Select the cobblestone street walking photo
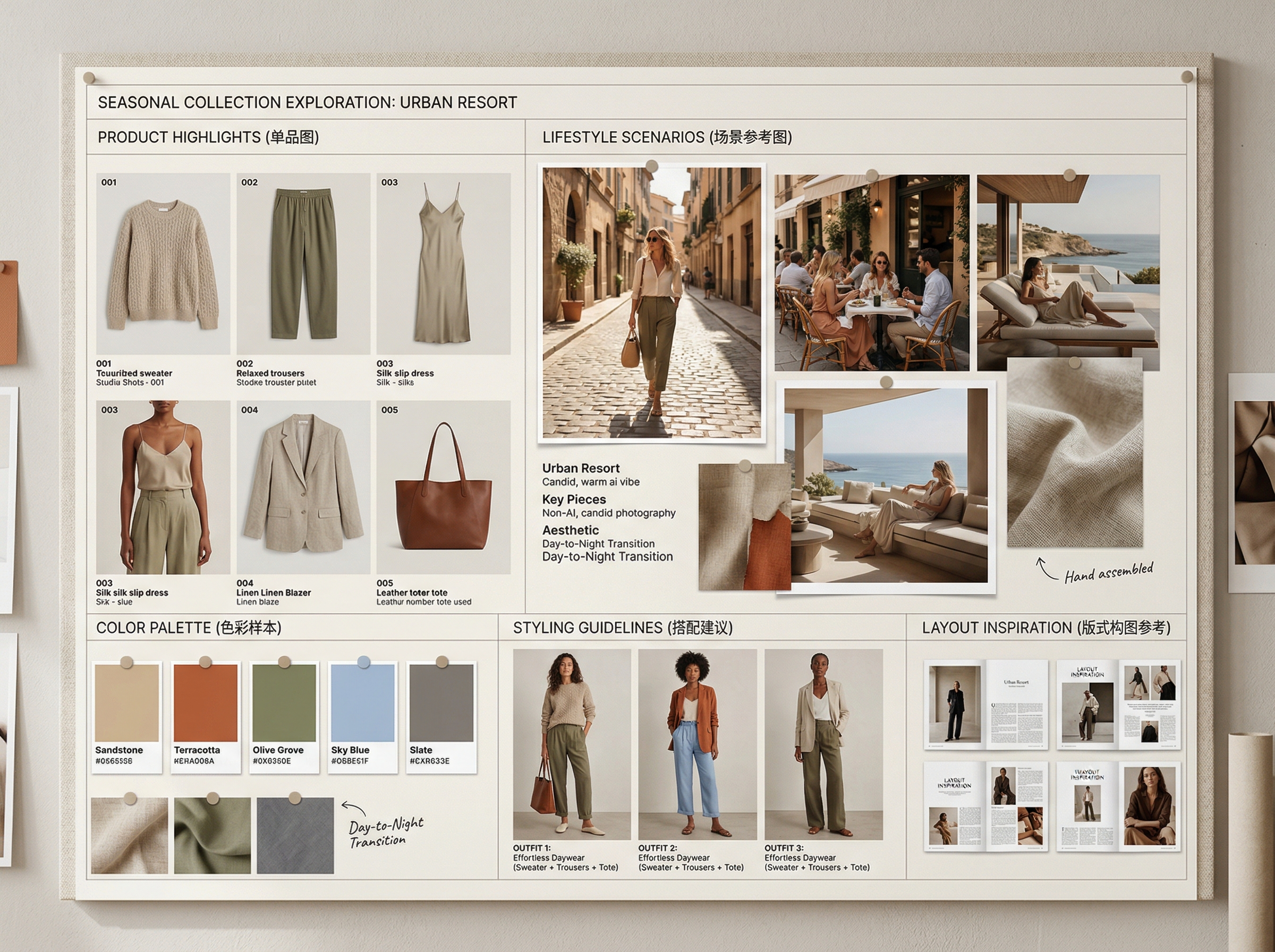The height and width of the screenshot is (952, 1275). pos(652,303)
